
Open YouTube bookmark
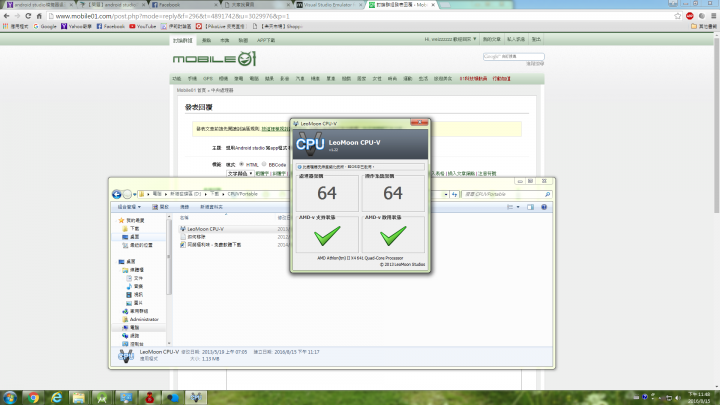coord(143,27)
